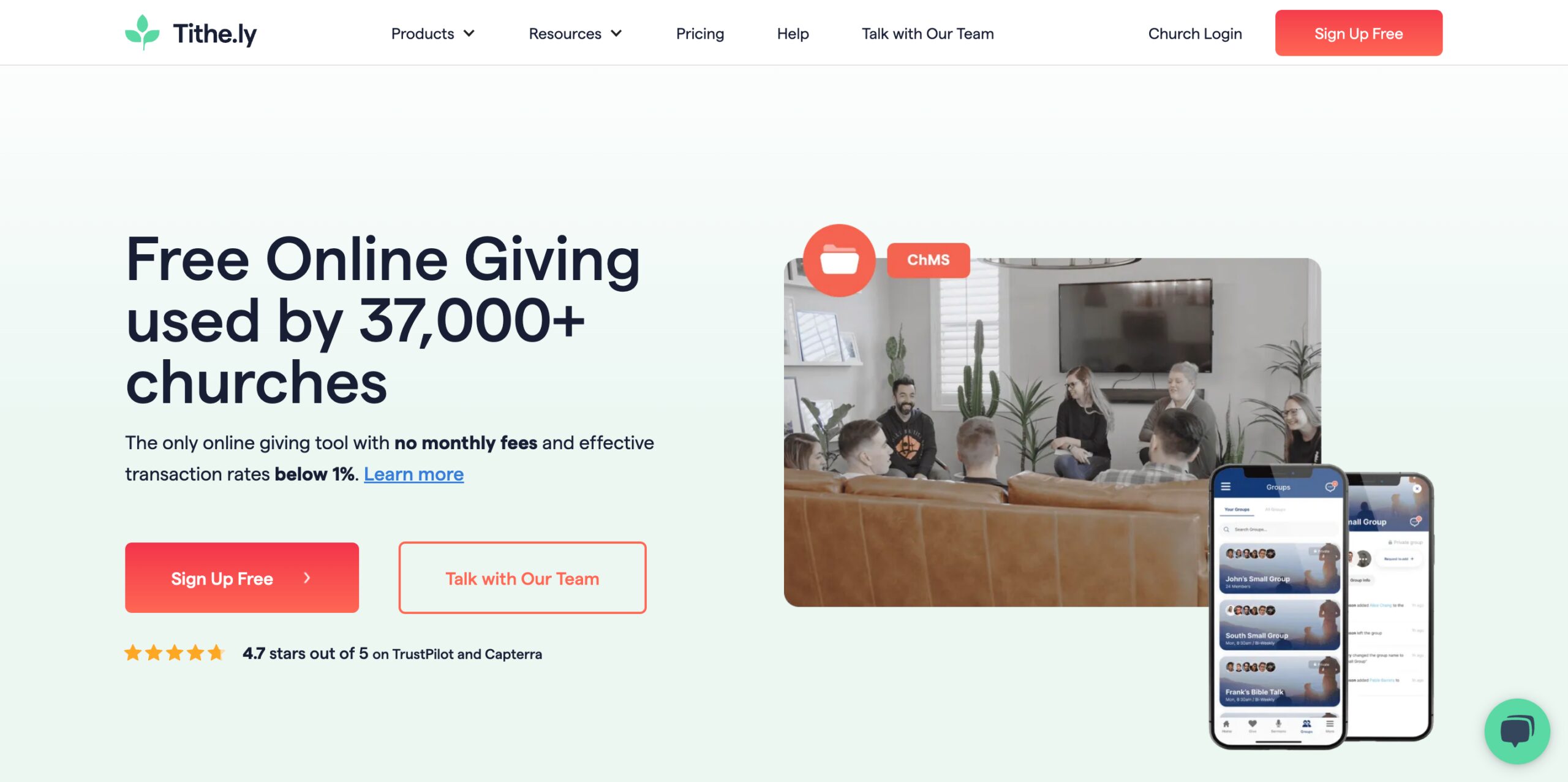This screenshot has height=782, width=1568.
Task: Click the Give heart icon in phone footer
Action: coord(1253,726)
